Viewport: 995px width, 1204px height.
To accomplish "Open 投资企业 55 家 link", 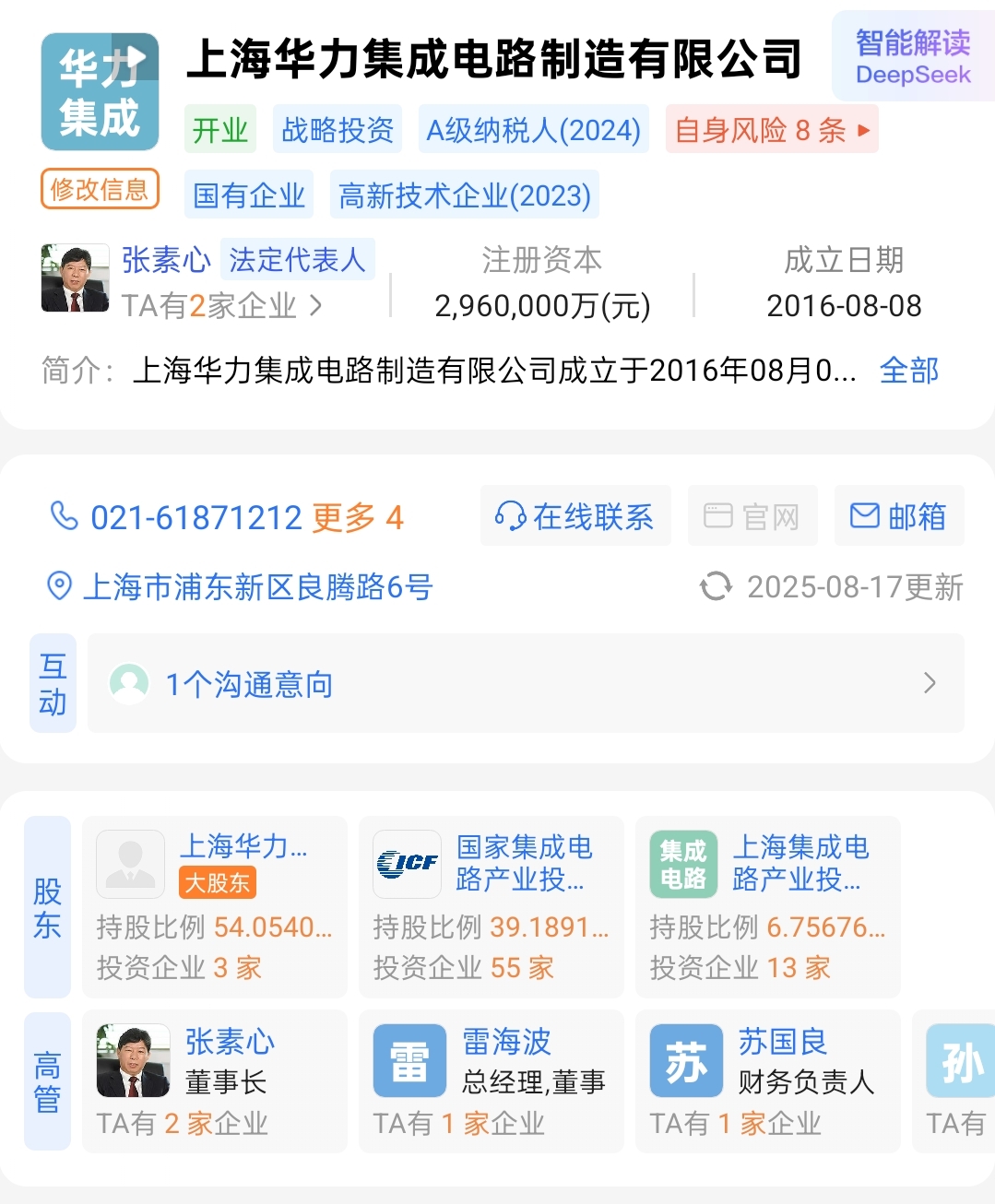I will (464, 967).
